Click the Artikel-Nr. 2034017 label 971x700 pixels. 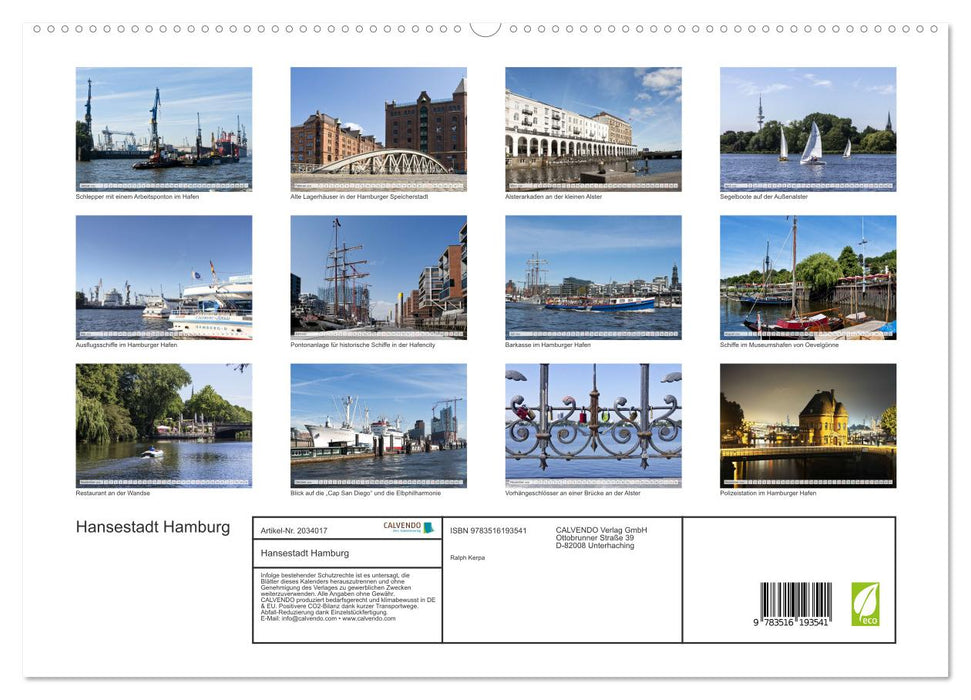pyautogui.click(x=294, y=532)
